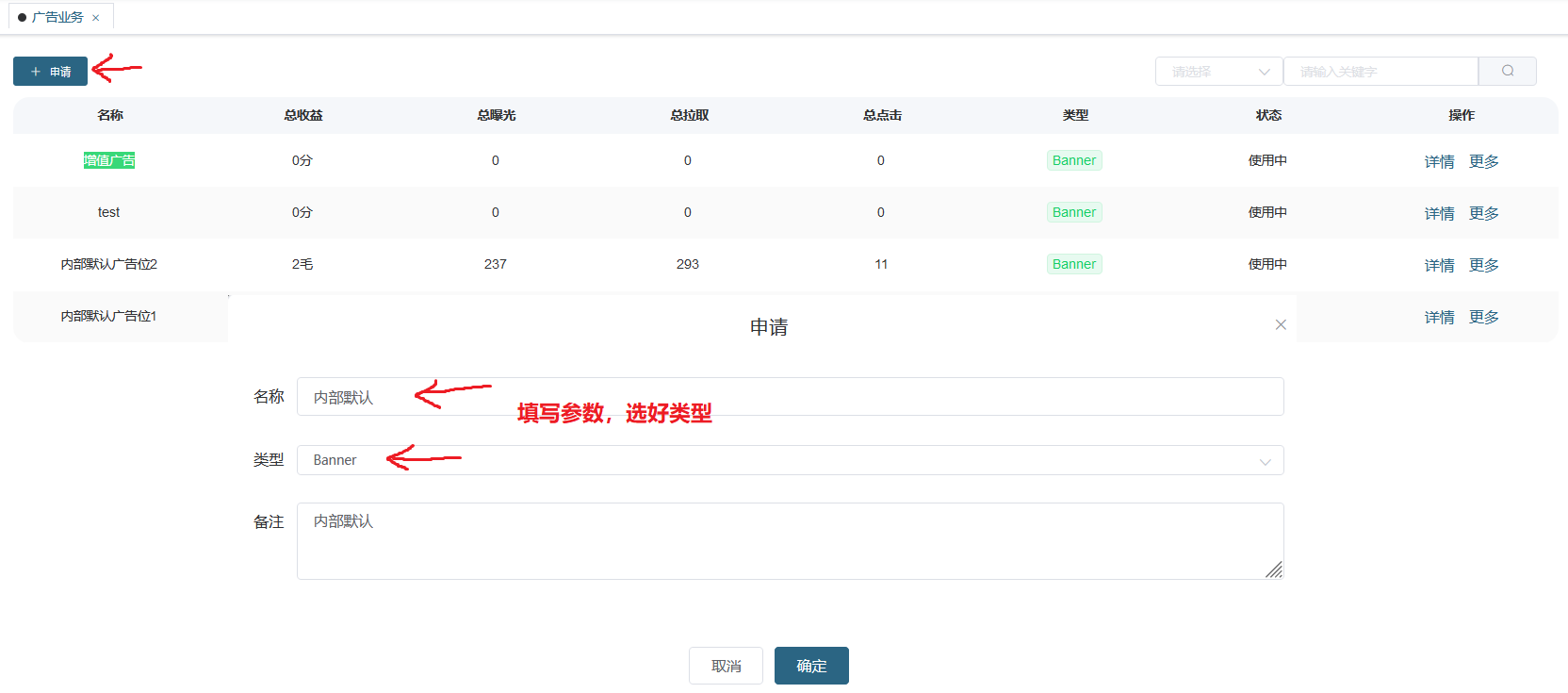Click into the 备注 textarea
This screenshot has height=693, width=1568.
789,541
